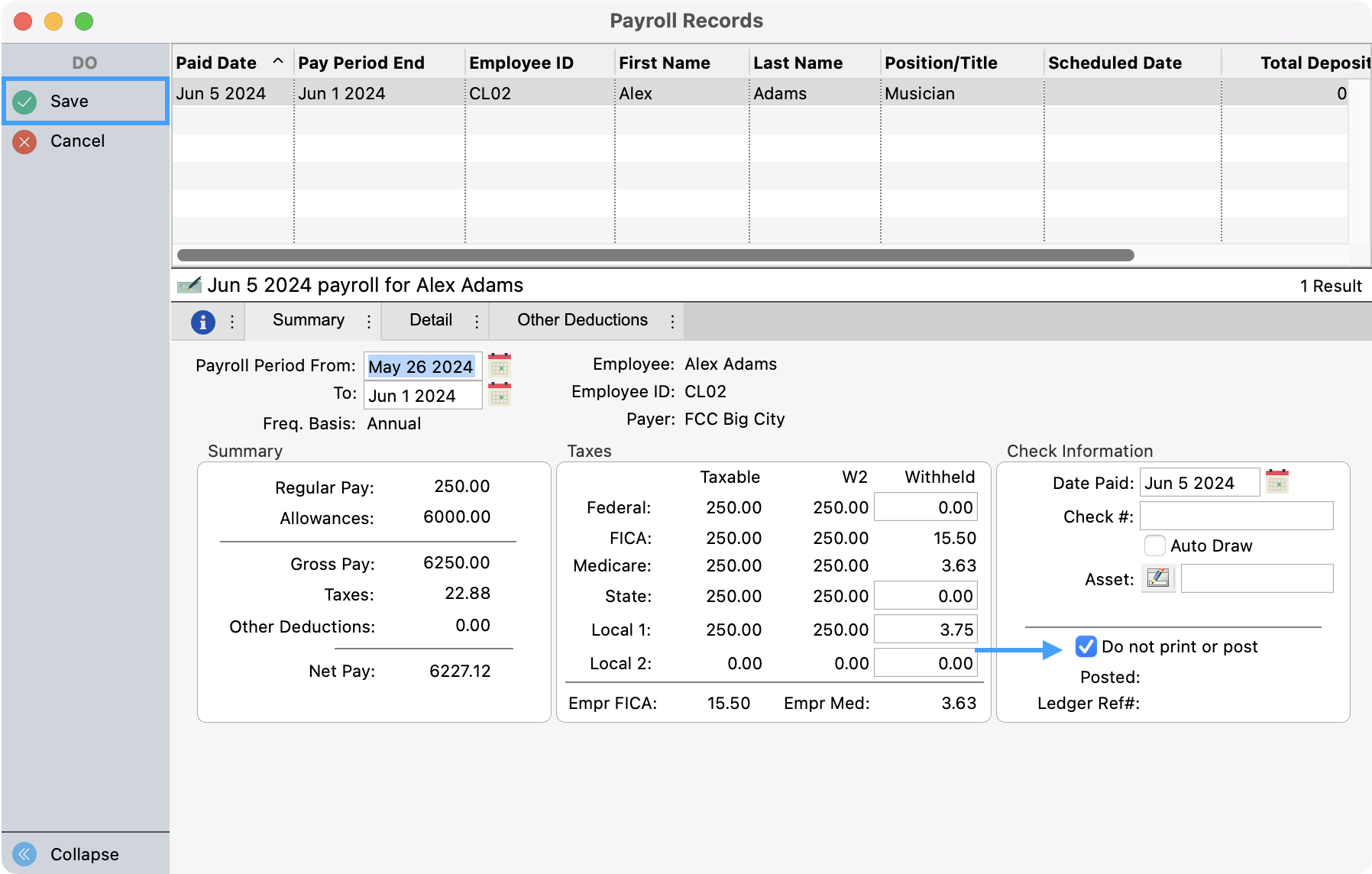Click the Federal Withheld amount field
The height and width of the screenshot is (874, 1372).
[925, 507]
